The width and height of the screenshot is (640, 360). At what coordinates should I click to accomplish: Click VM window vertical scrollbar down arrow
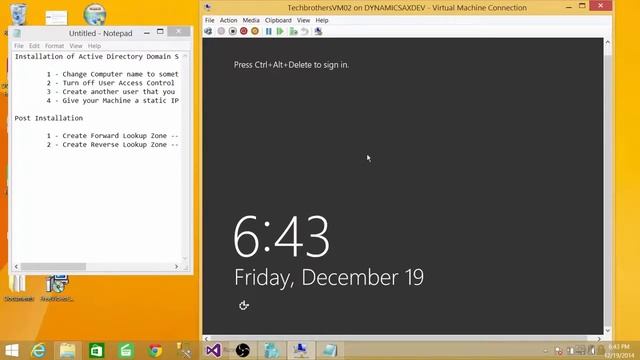(607, 330)
